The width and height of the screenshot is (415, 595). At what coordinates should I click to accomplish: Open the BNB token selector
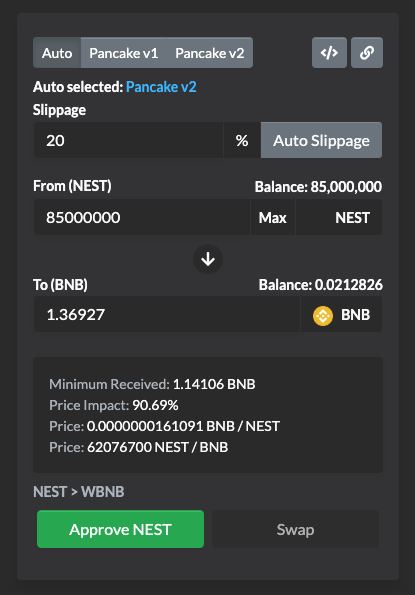pyautogui.click(x=341, y=315)
